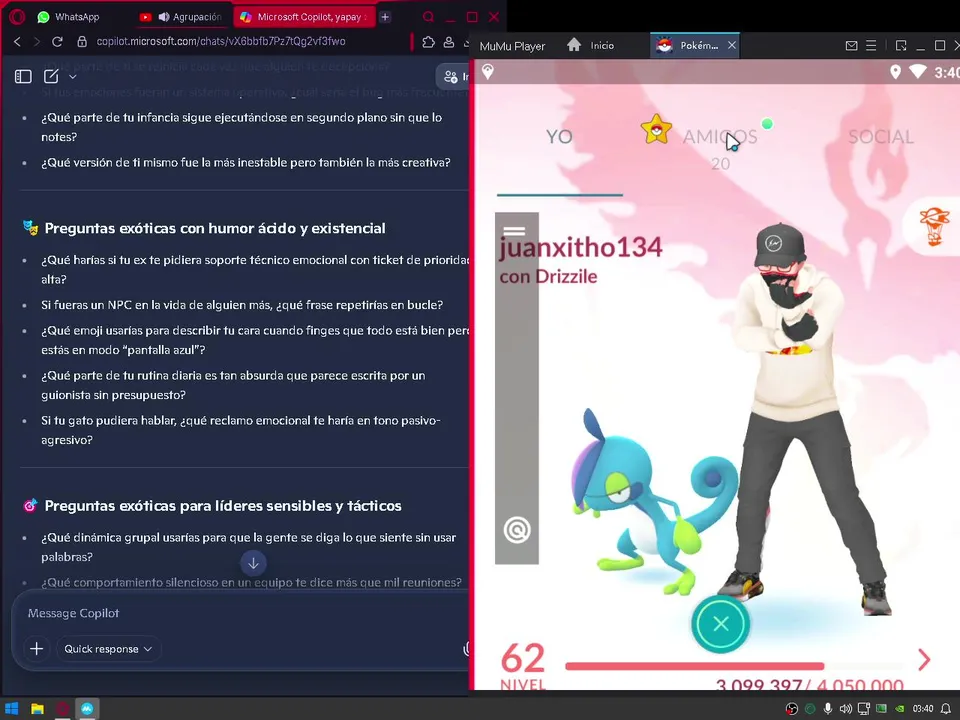The width and height of the screenshot is (960, 720).
Task: Open the network tray icon
Action: [x=864, y=709]
